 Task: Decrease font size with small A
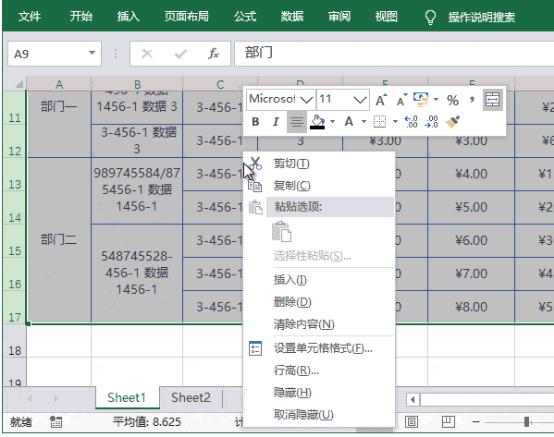click(401, 100)
